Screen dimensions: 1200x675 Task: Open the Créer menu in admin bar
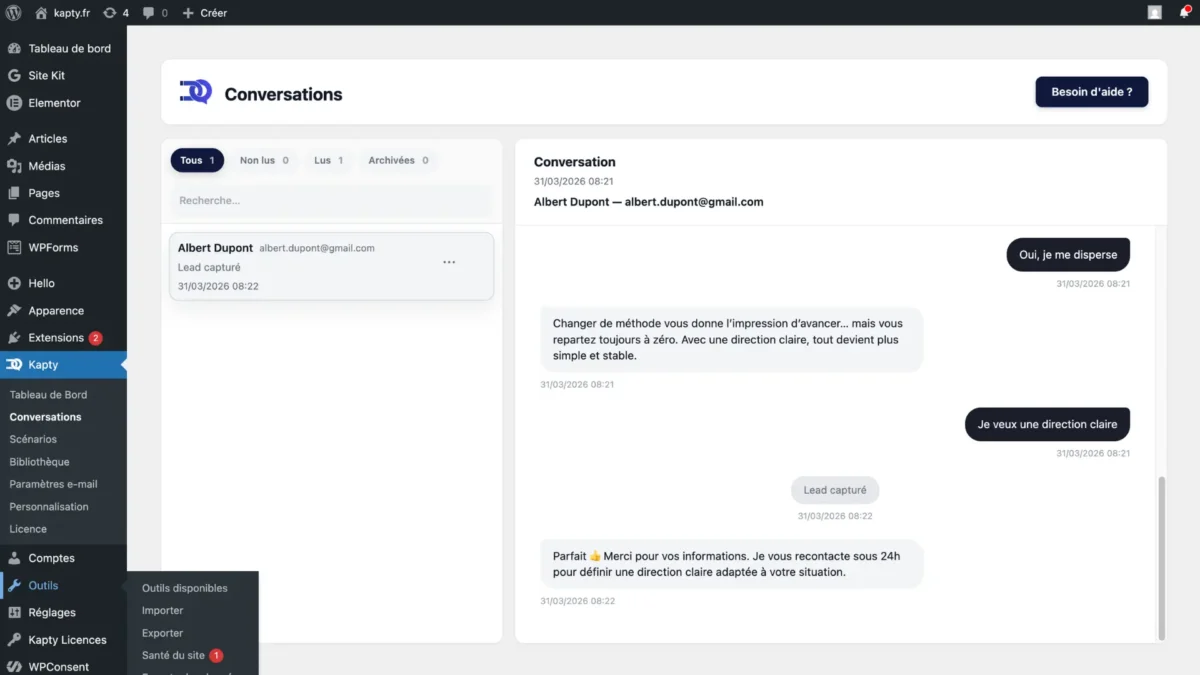204,13
